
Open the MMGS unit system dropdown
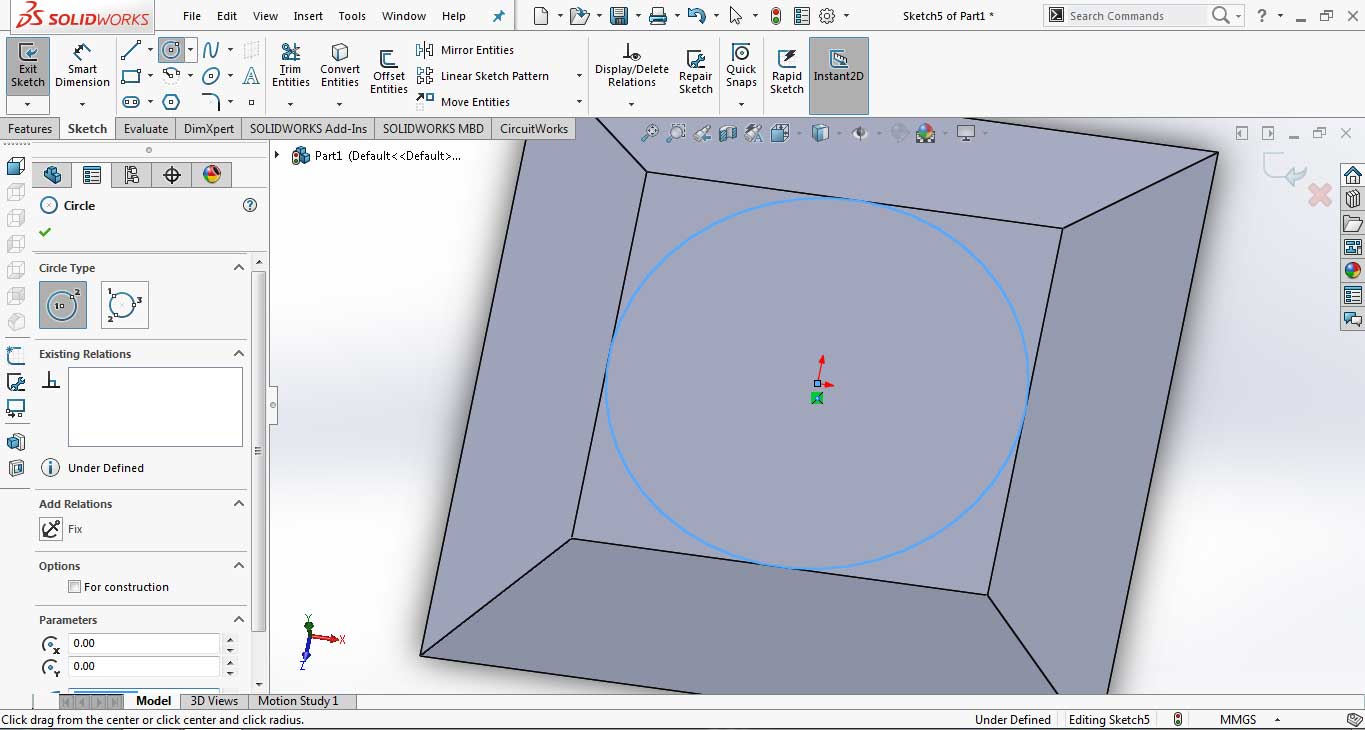click(1278, 720)
